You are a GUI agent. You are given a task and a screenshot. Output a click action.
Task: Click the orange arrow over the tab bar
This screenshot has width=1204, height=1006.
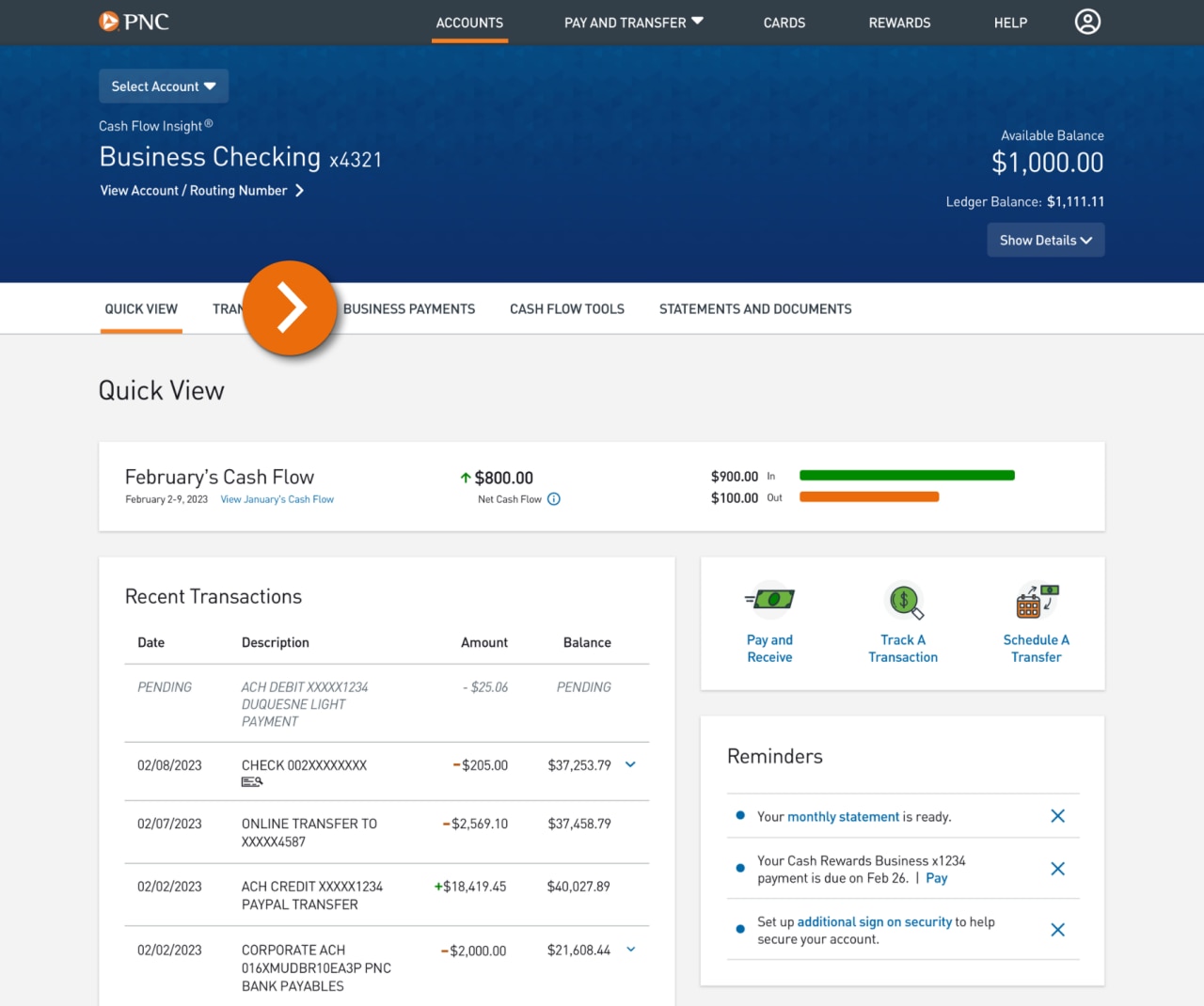point(290,307)
